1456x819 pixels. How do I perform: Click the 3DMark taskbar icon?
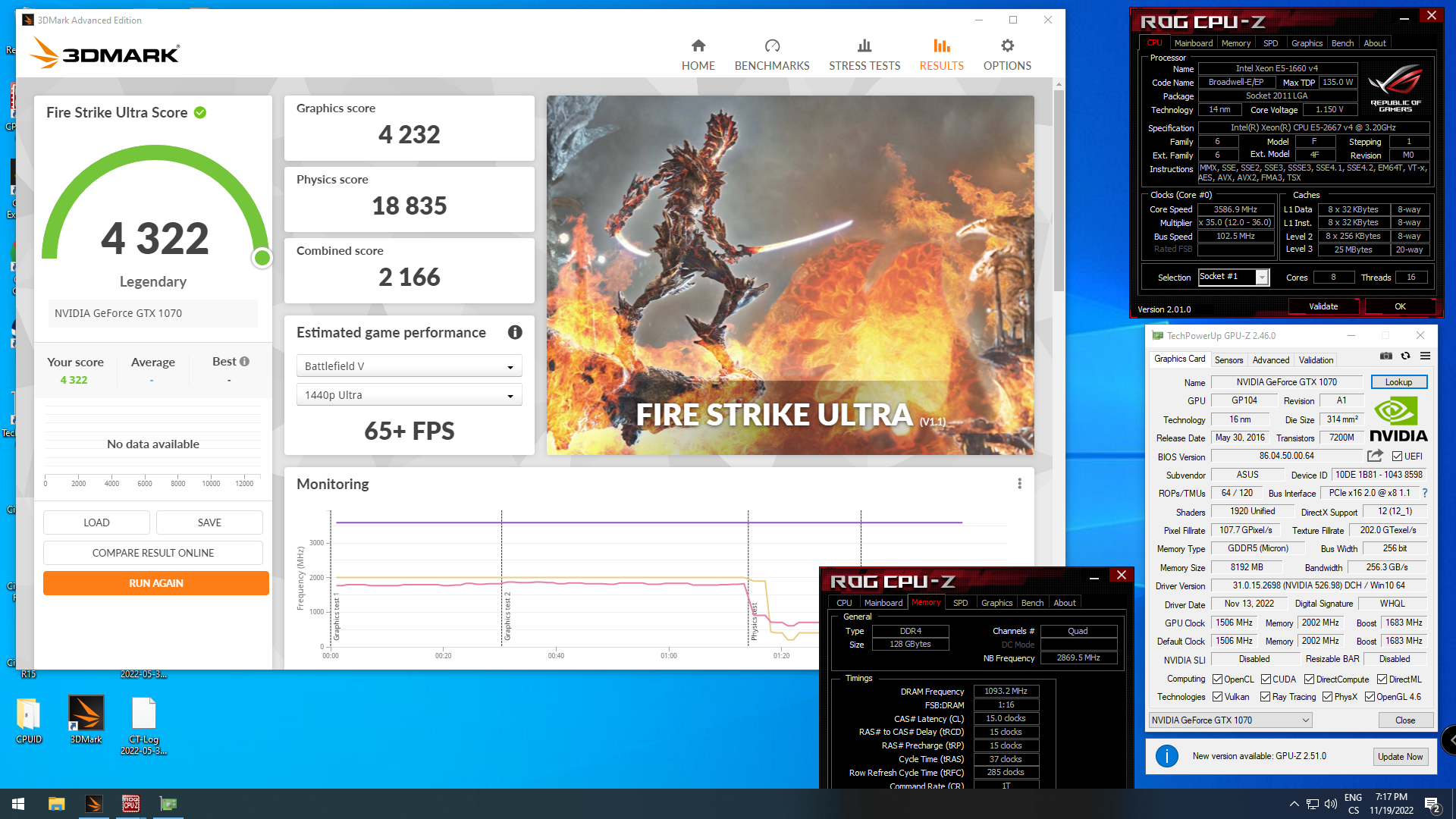coord(93,804)
